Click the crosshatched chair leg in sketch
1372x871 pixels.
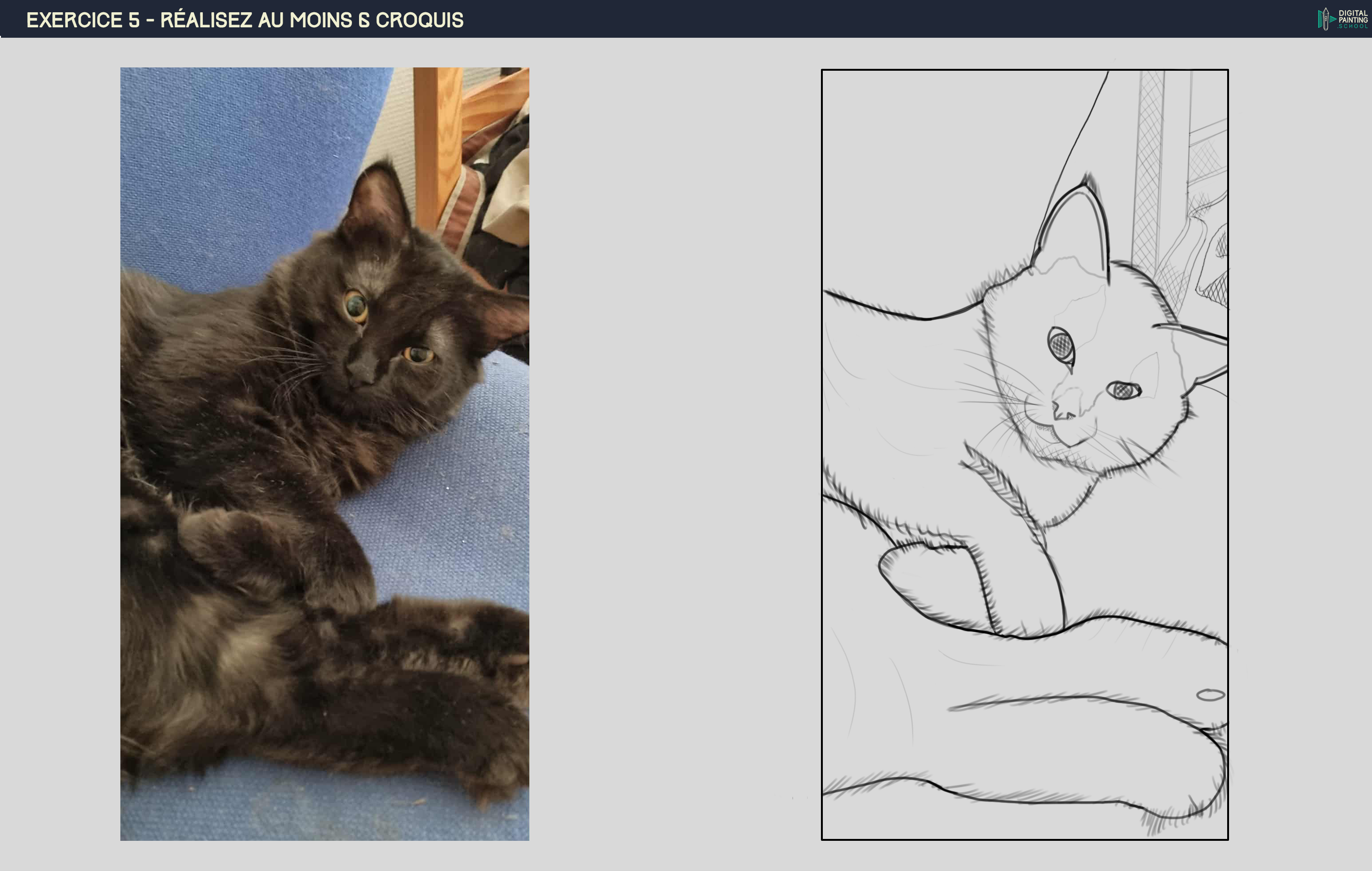coord(1149,165)
